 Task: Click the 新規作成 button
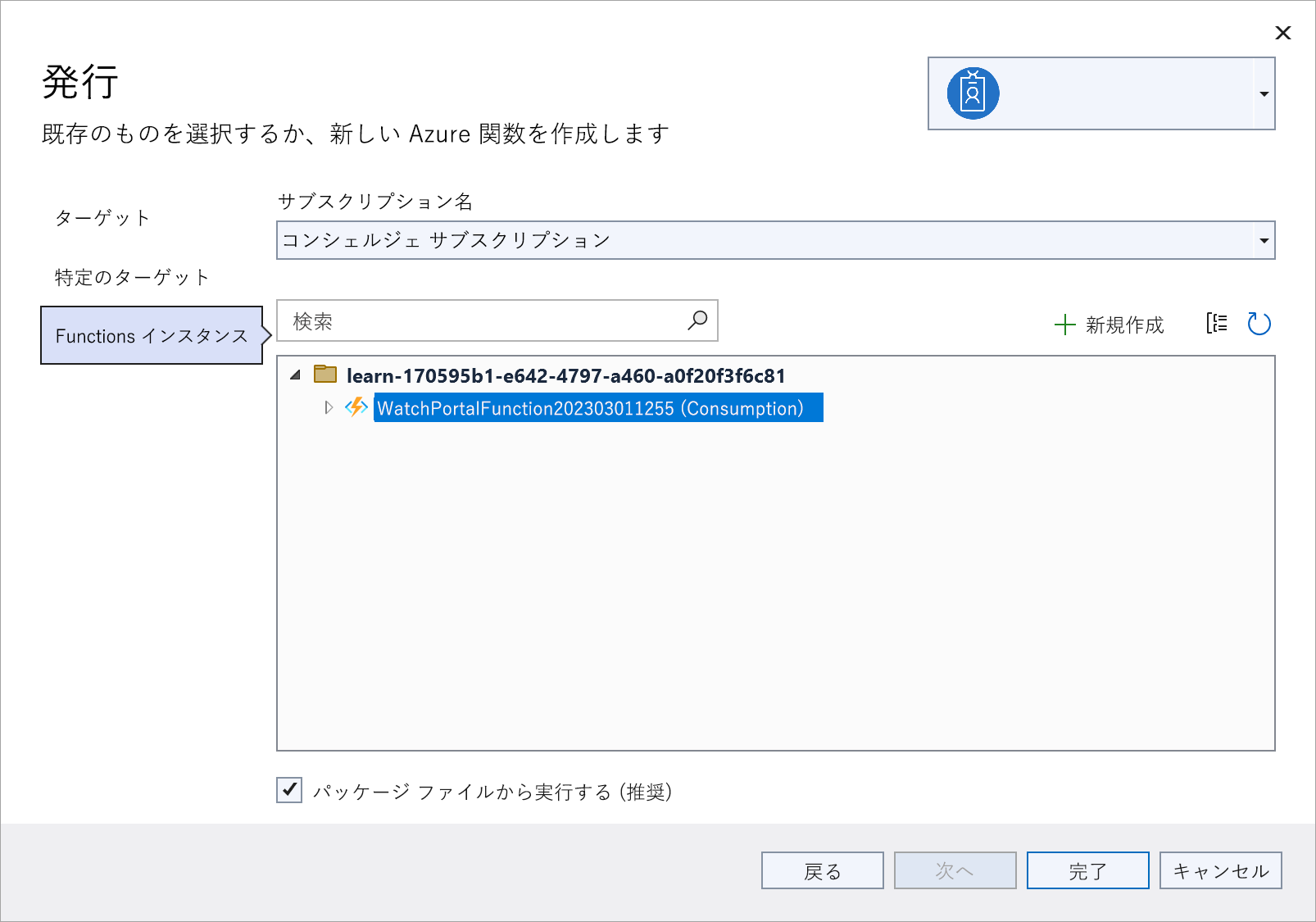(1109, 325)
